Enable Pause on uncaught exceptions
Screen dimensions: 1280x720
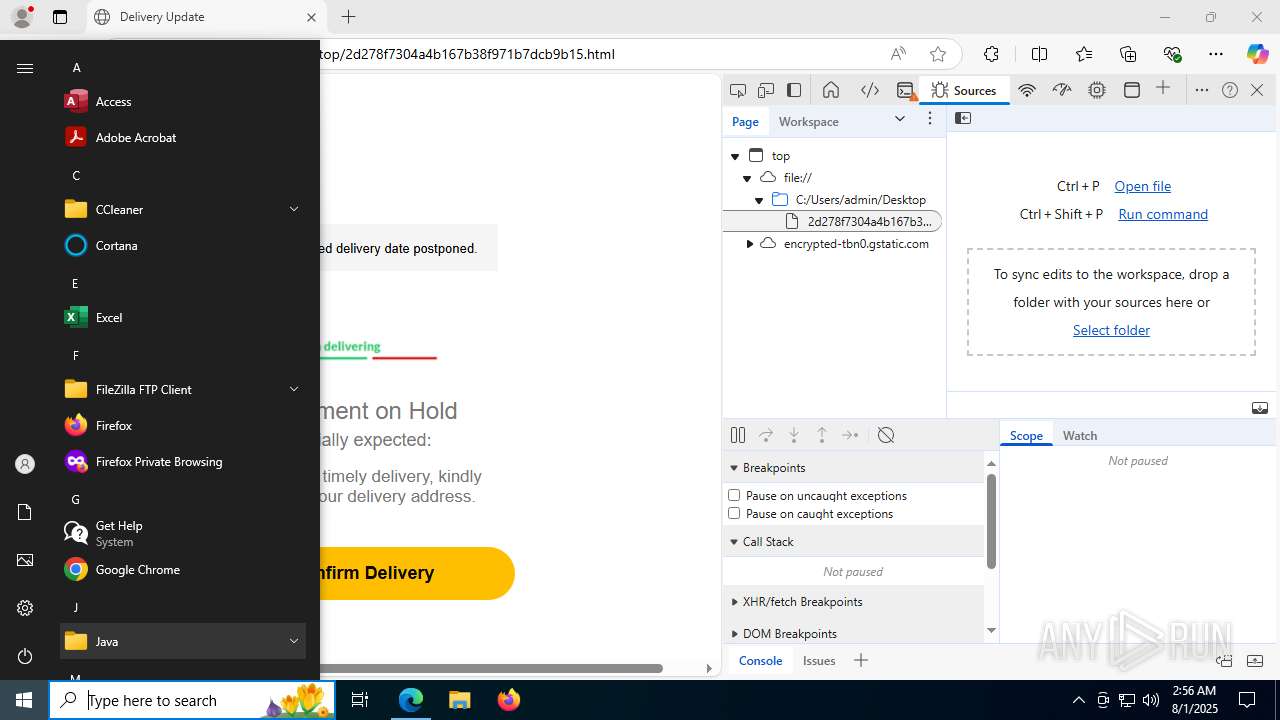[x=734, y=495]
